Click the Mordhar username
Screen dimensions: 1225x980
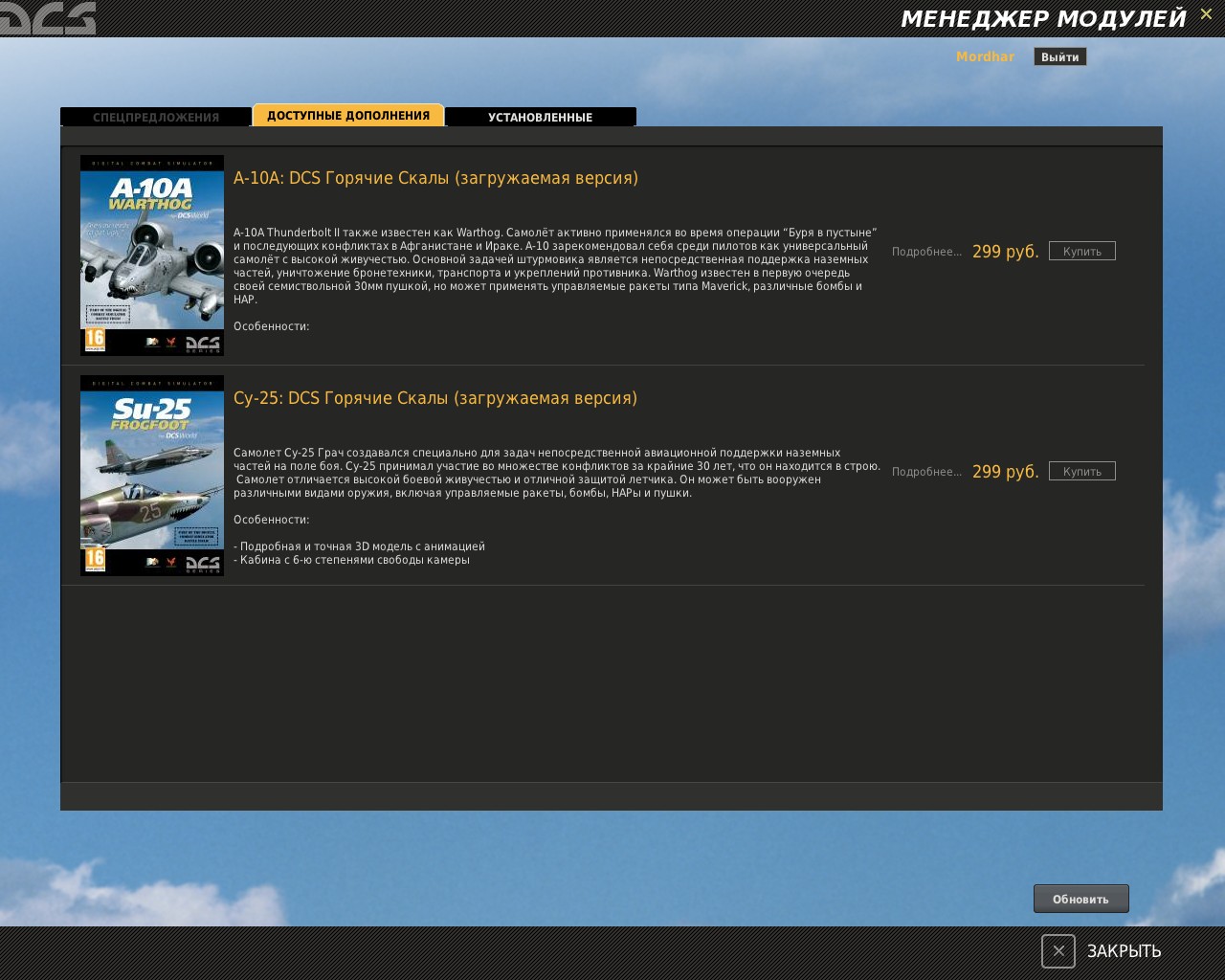click(985, 56)
